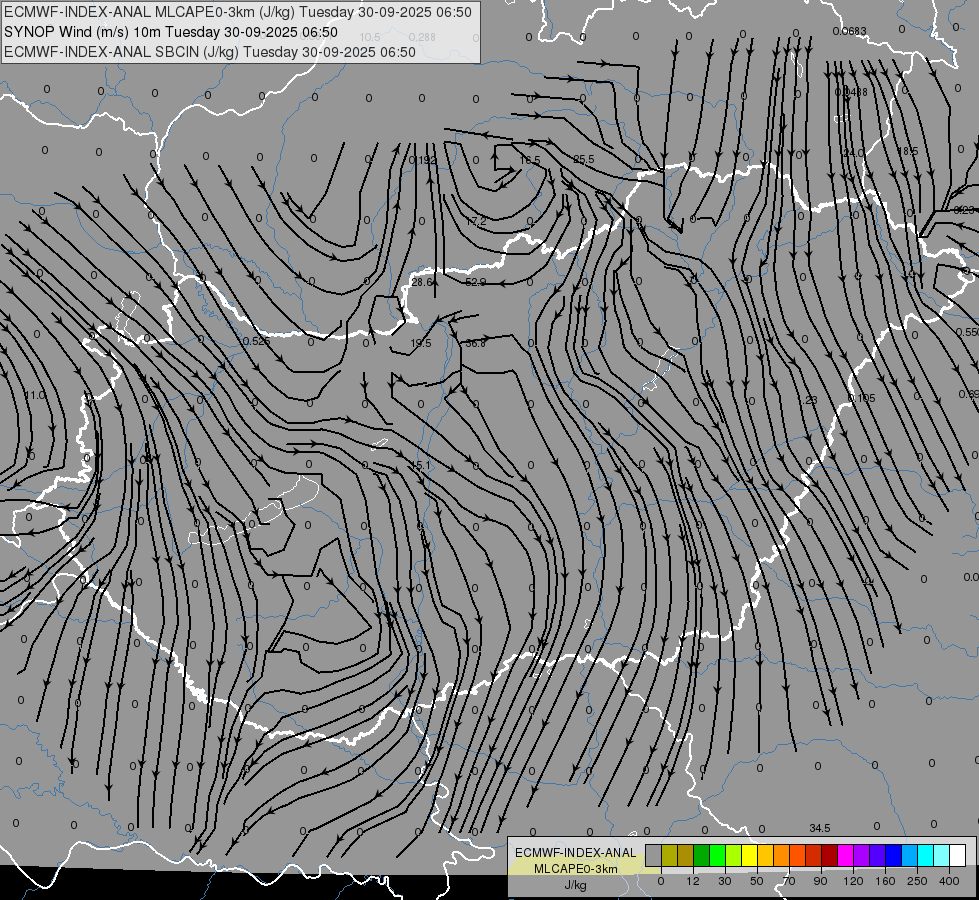Select the violet-purple legend swatch

tap(862, 855)
